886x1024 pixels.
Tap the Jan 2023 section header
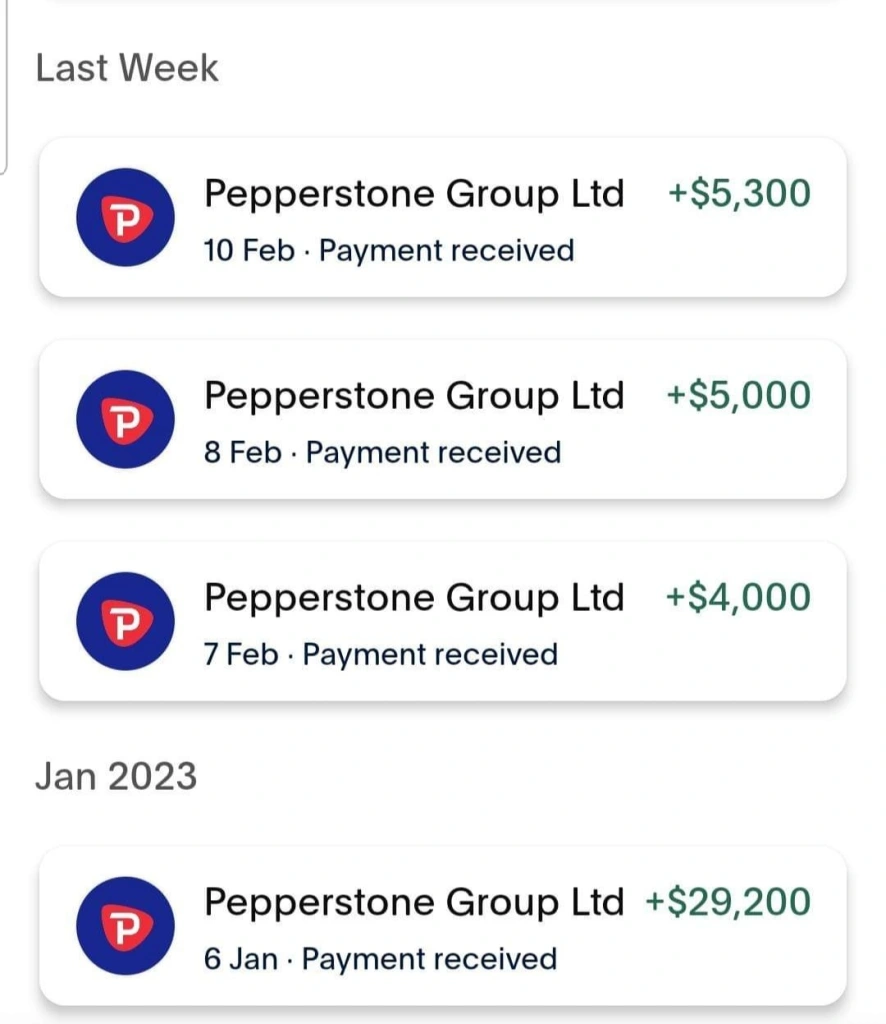click(116, 776)
